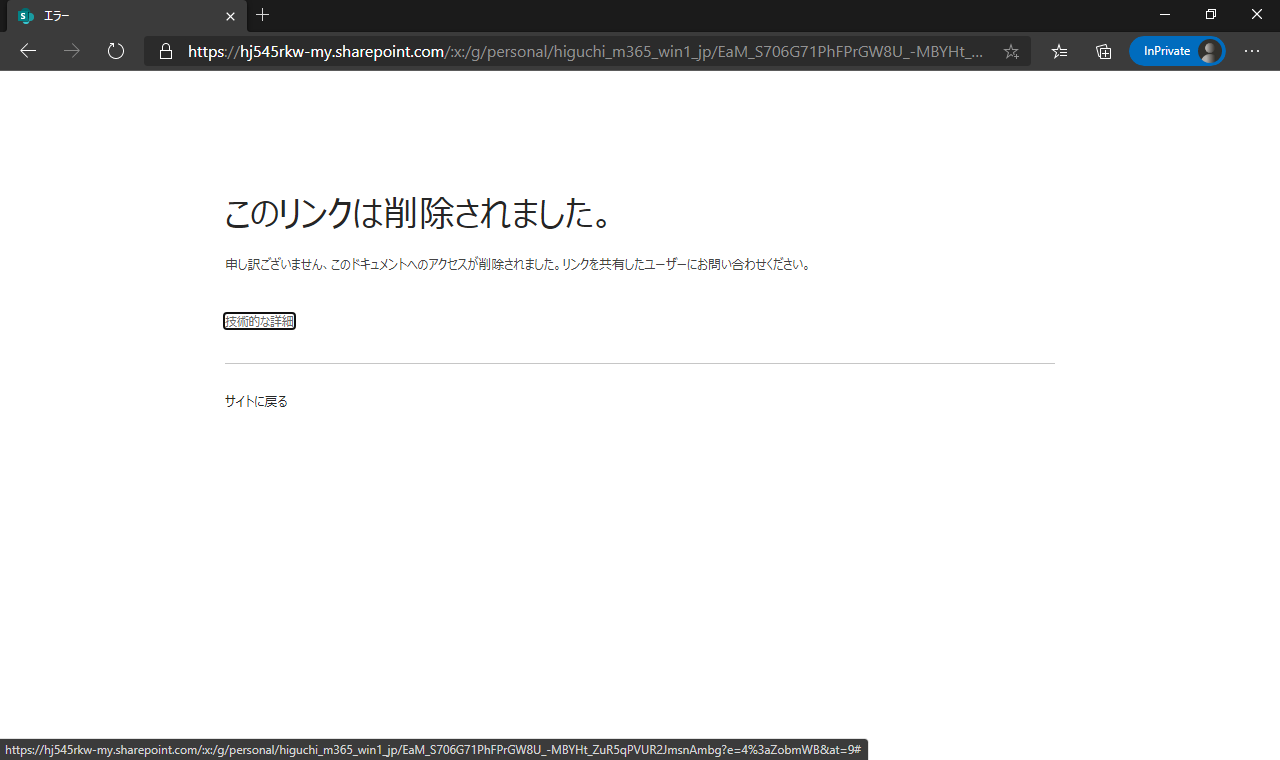Close the エラー tab
Image resolution: width=1280 pixels, height=760 pixels.
[x=230, y=16]
